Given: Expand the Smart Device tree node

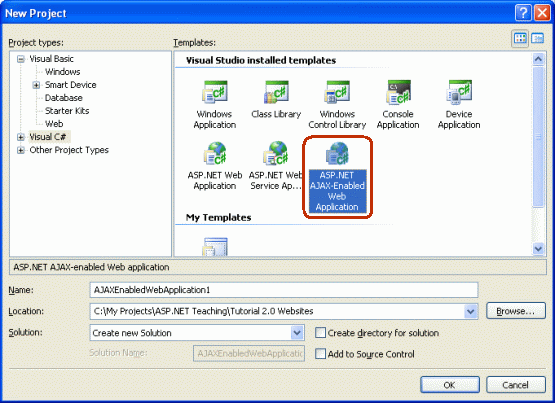Looking at the screenshot, I should click(x=36, y=85).
